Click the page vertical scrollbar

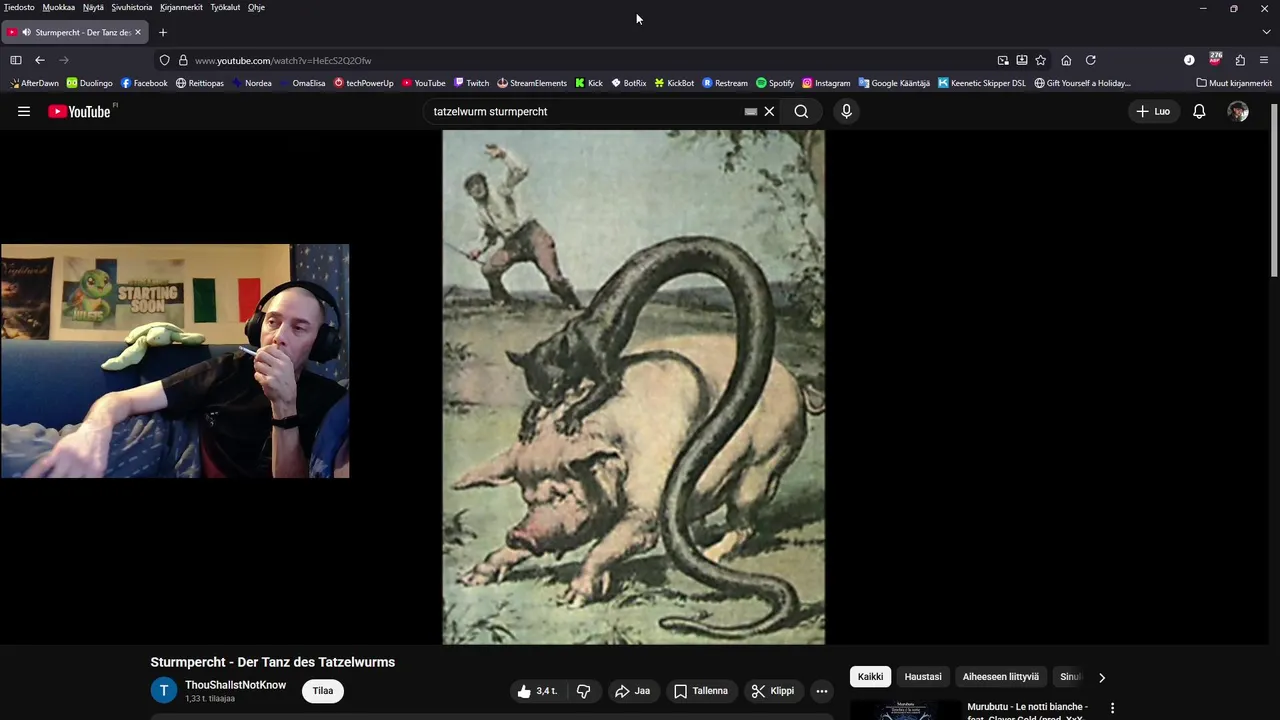1274,190
